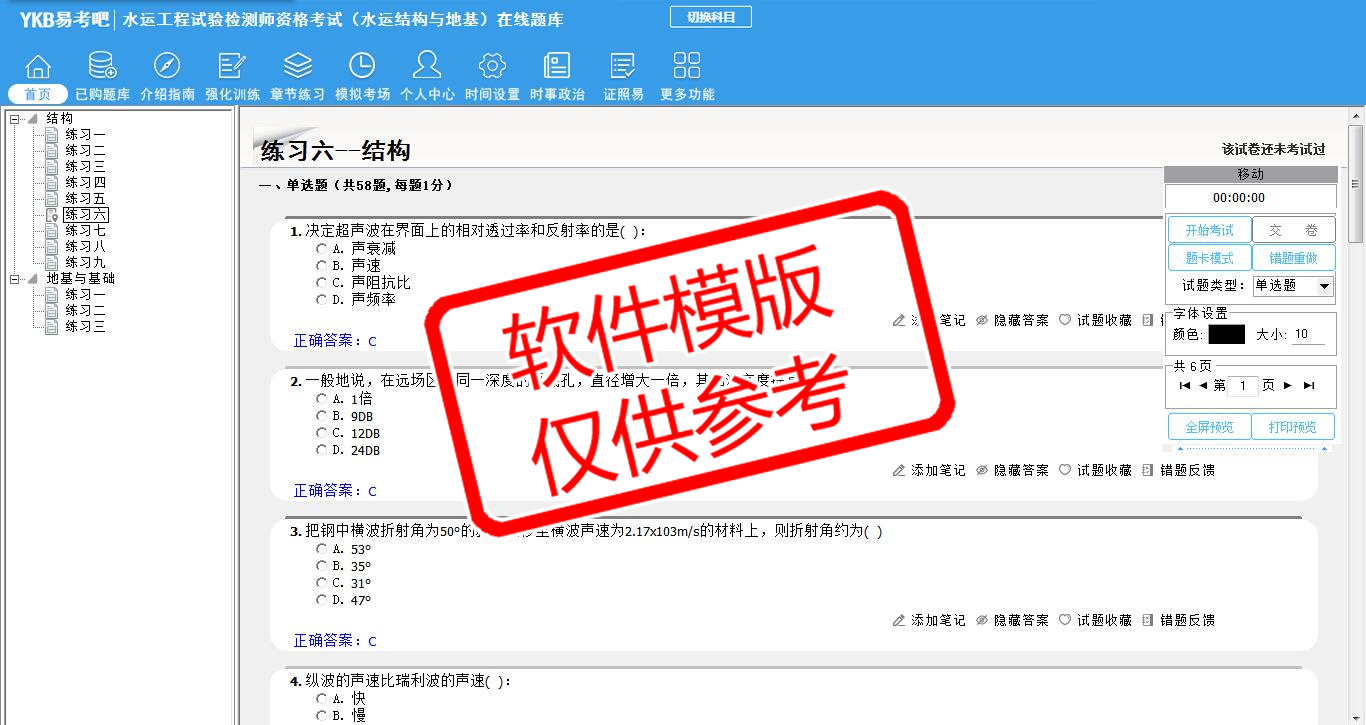
Task: Collapse the 地基与基础 tree node
Action: pyautogui.click(x=15, y=279)
